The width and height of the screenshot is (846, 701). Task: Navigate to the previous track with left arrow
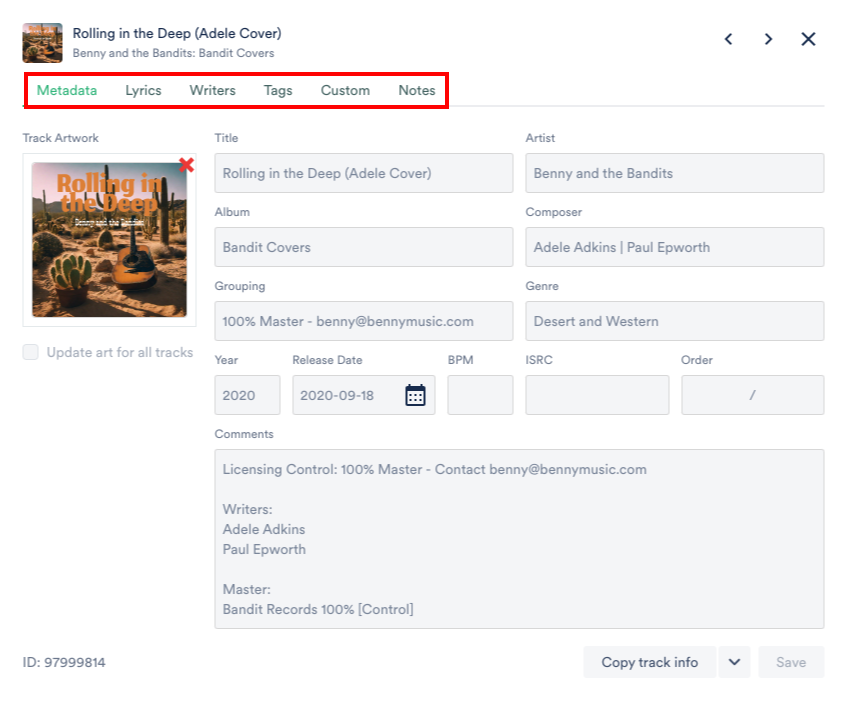[728, 39]
